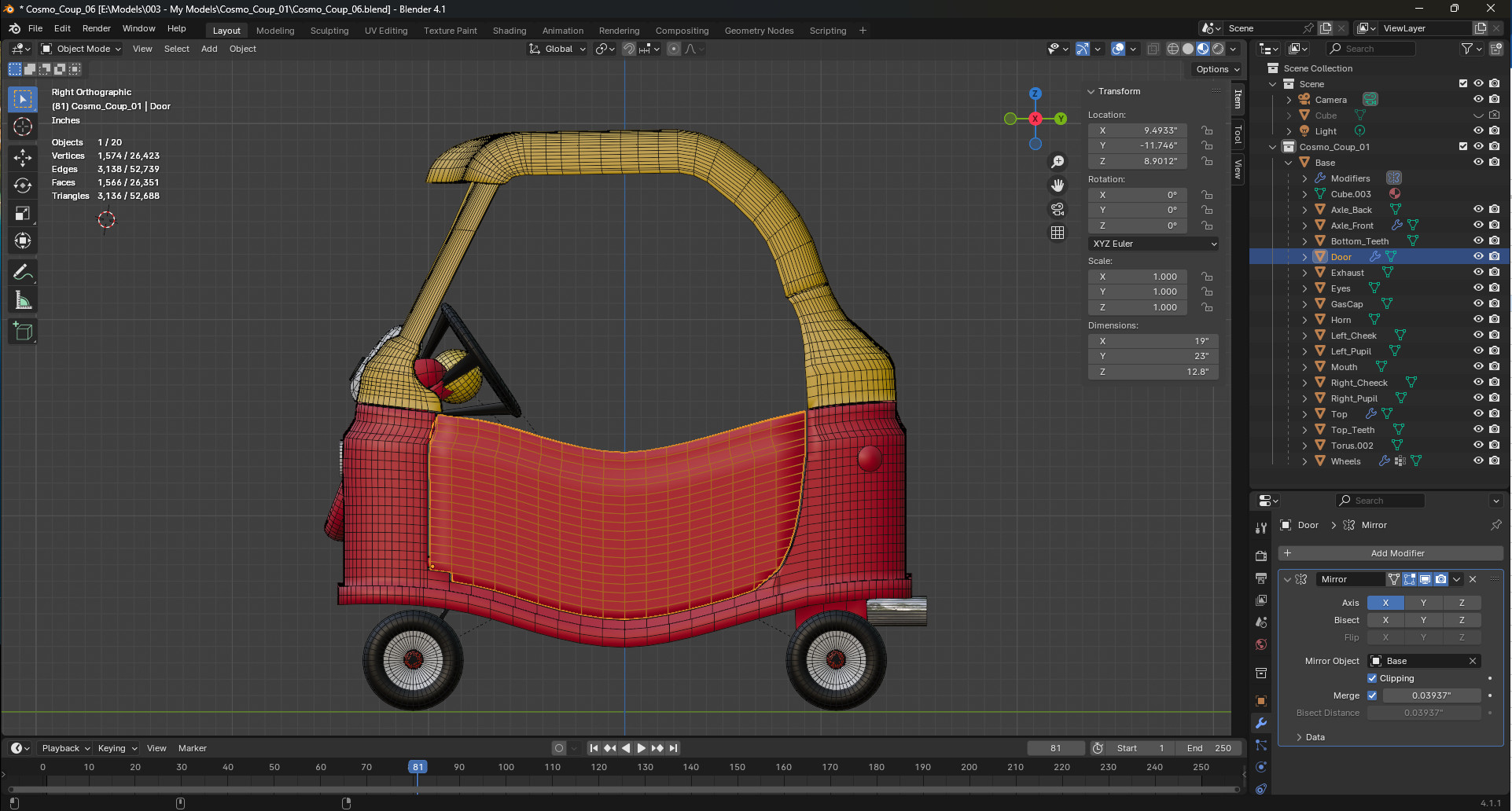The image size is (1512, 811).
Task: Open the viewport Add menu
Action: 209,49
